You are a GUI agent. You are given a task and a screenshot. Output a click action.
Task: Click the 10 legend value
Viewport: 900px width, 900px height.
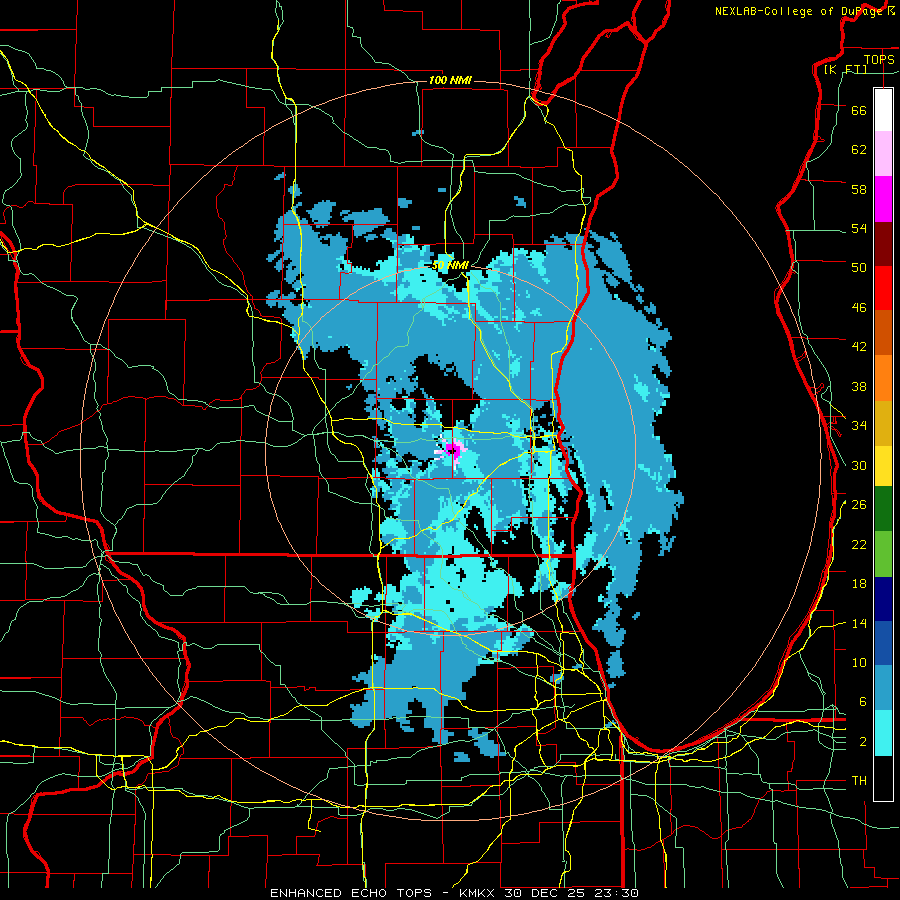pos(859,662)
